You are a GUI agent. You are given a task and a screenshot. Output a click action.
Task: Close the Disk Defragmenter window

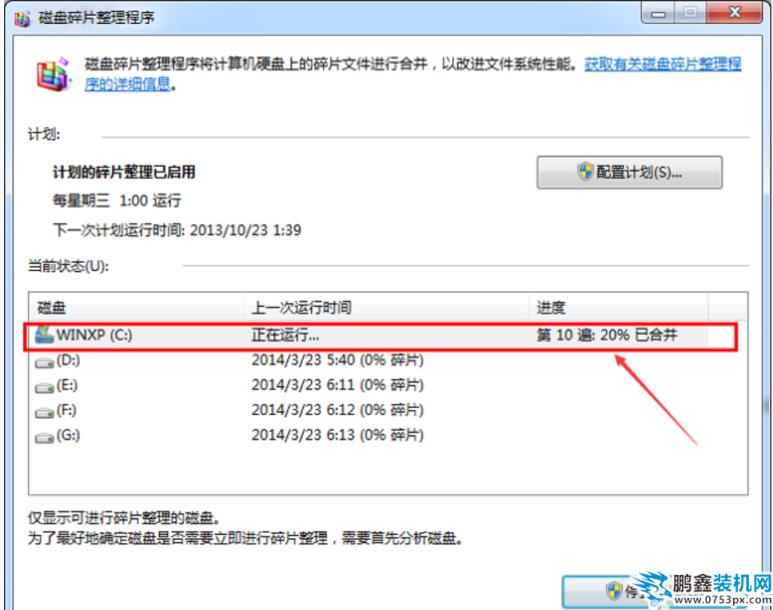tap(734, 13)
